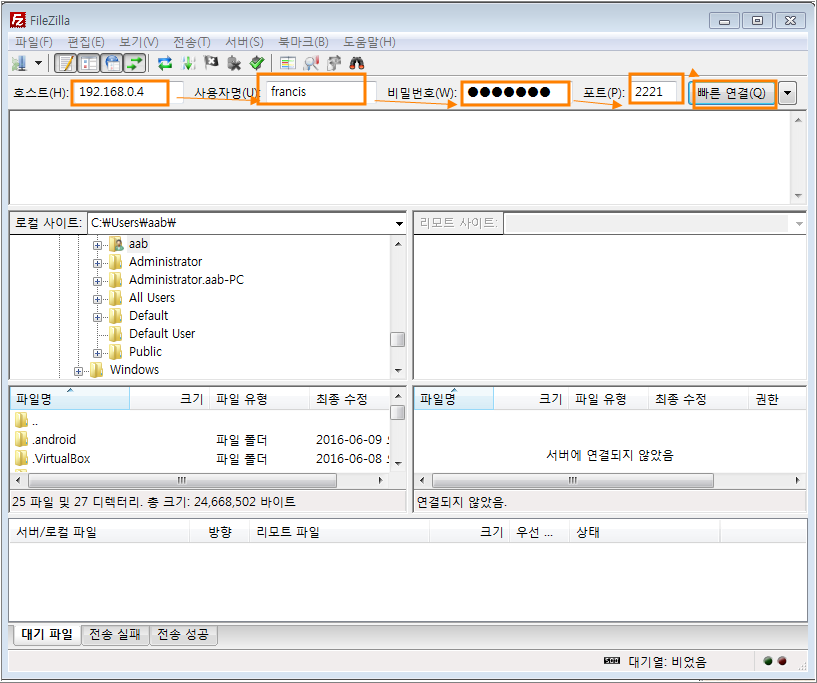The width and height of the screenshot is (817, 683).
Task: Open the quick connect history dropdown
Action: (x=788, y=93)
